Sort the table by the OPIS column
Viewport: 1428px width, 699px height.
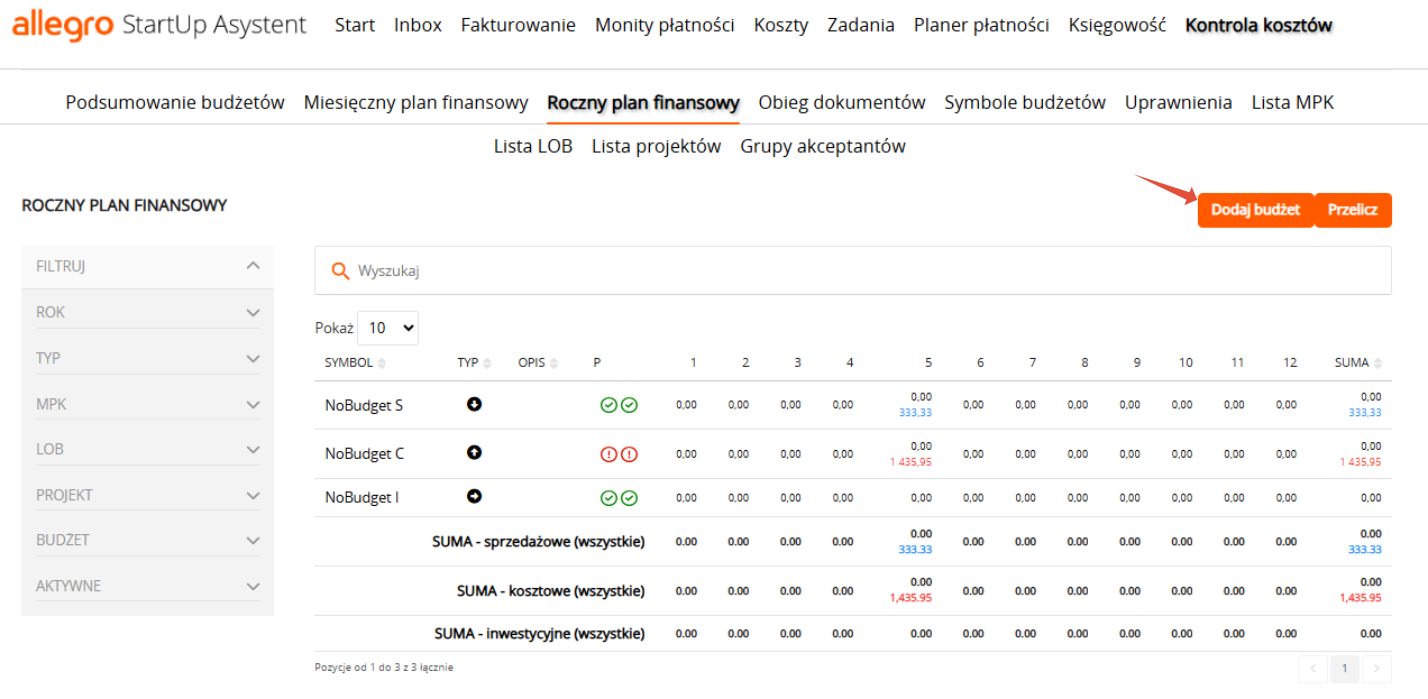538,363
